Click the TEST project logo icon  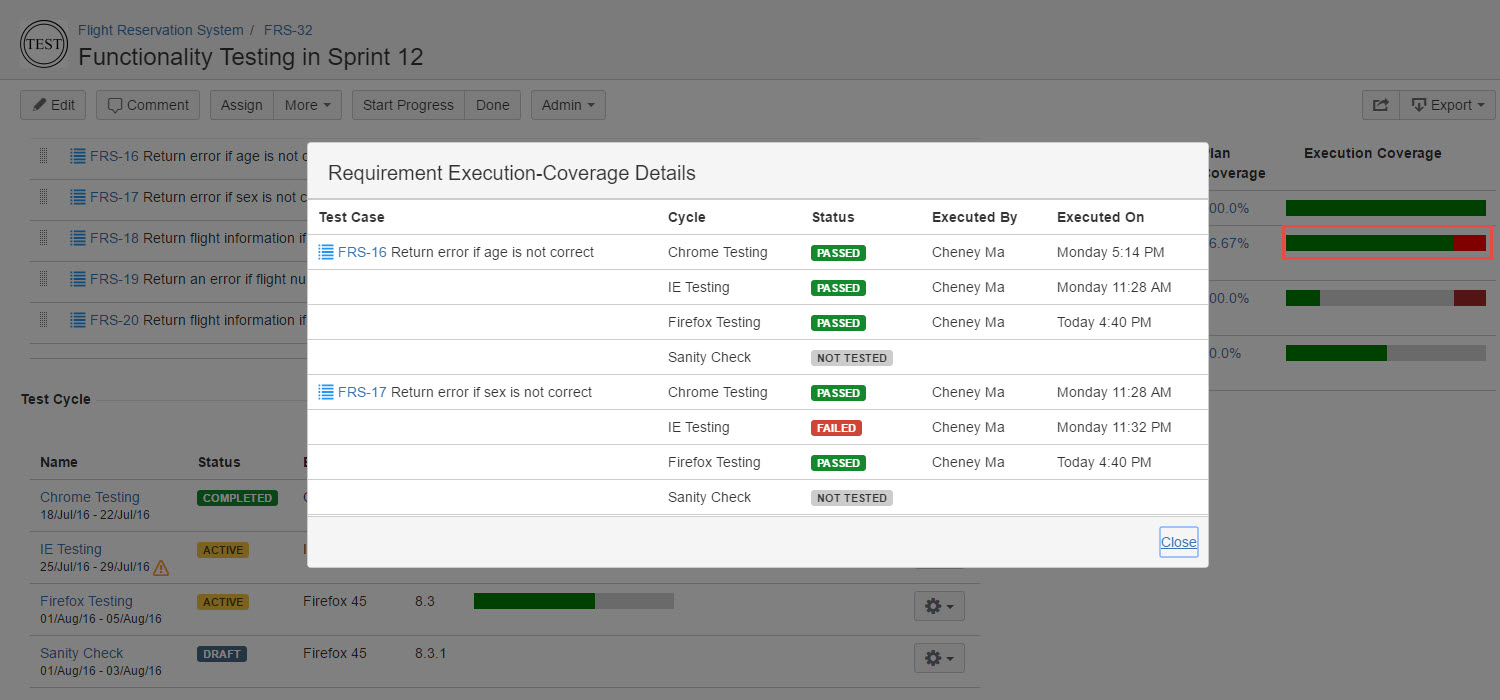(44, 45)
